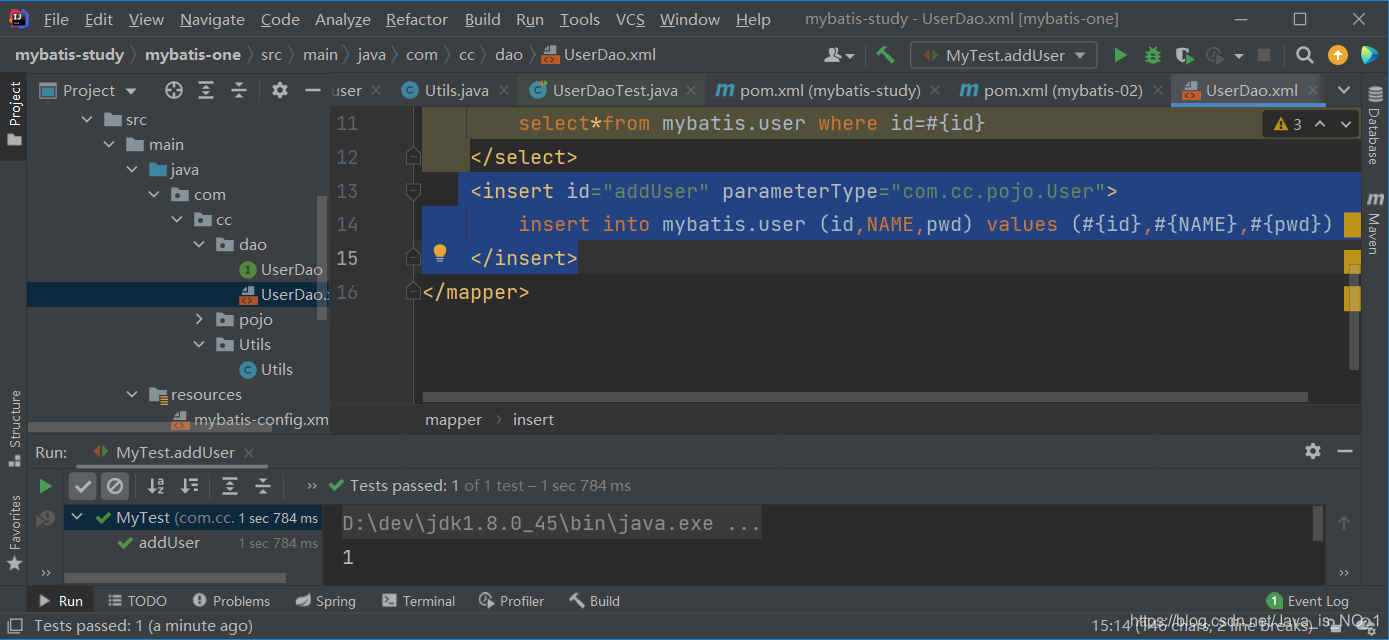
Task: Collapse the Utils folder node
Action: 200,345
